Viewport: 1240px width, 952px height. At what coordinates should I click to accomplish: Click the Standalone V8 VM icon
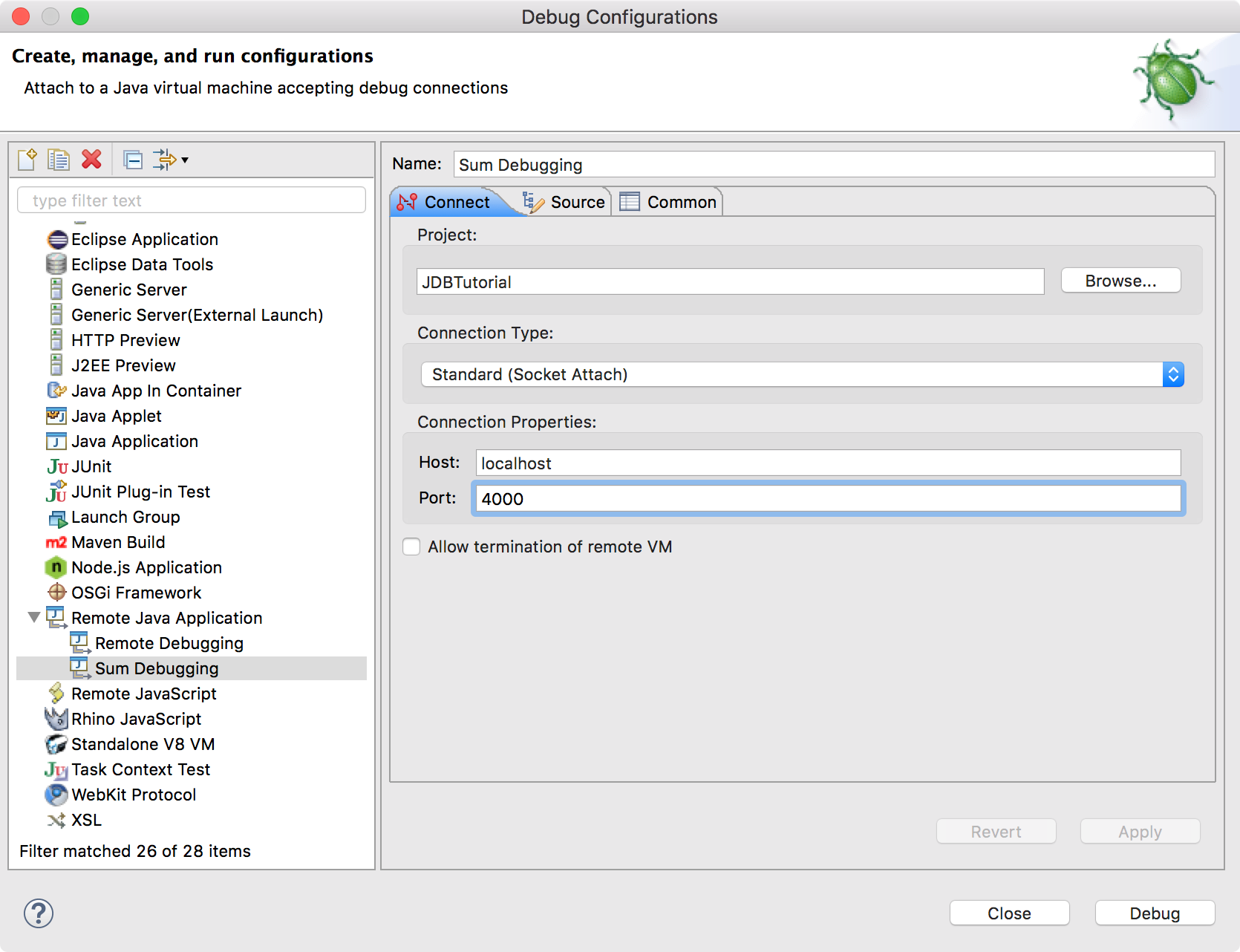56,744
